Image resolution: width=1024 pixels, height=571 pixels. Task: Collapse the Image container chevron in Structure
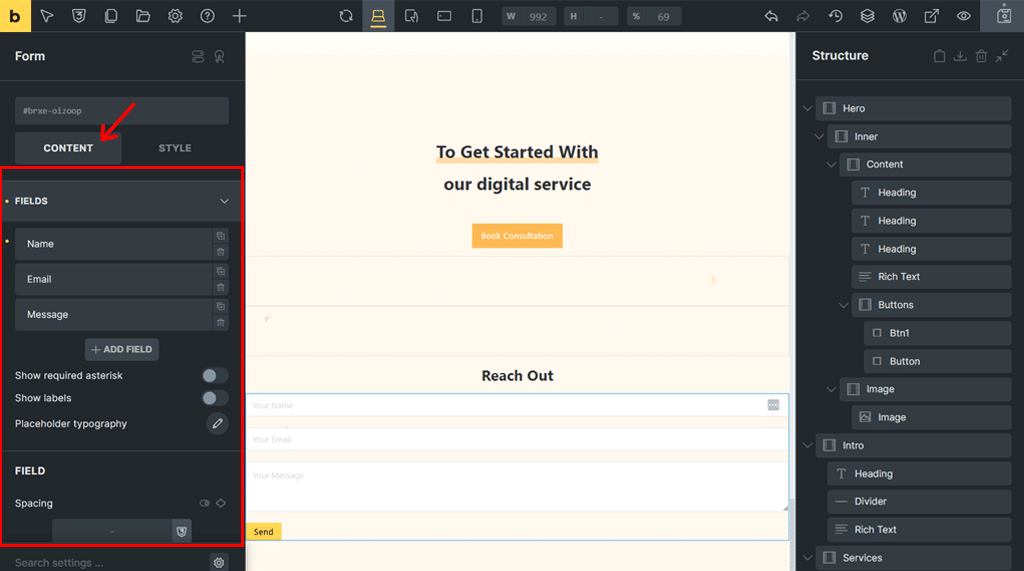831,389
